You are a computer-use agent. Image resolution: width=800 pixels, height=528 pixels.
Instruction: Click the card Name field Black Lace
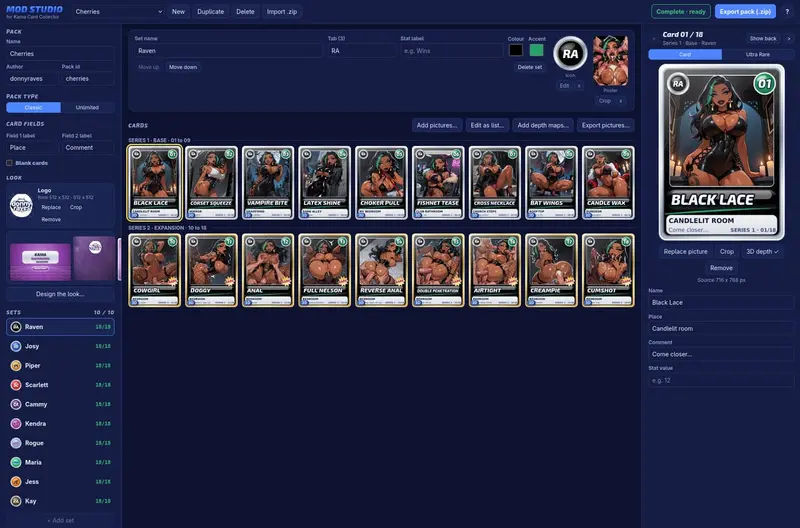[721, 303]
